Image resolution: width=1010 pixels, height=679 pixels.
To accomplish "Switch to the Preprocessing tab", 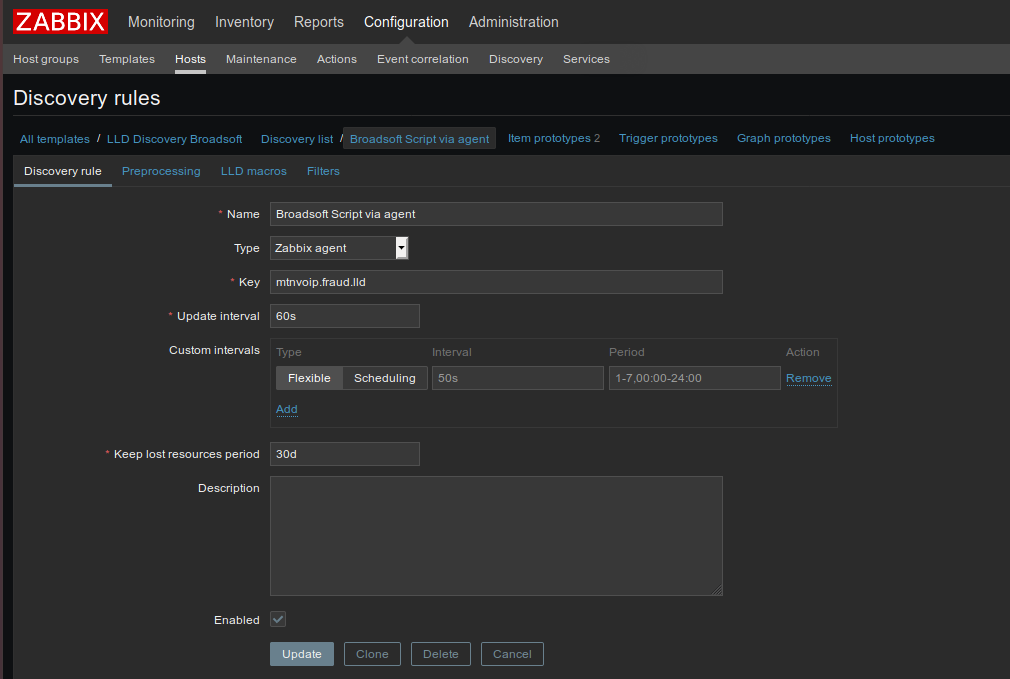I will point(161,171).
